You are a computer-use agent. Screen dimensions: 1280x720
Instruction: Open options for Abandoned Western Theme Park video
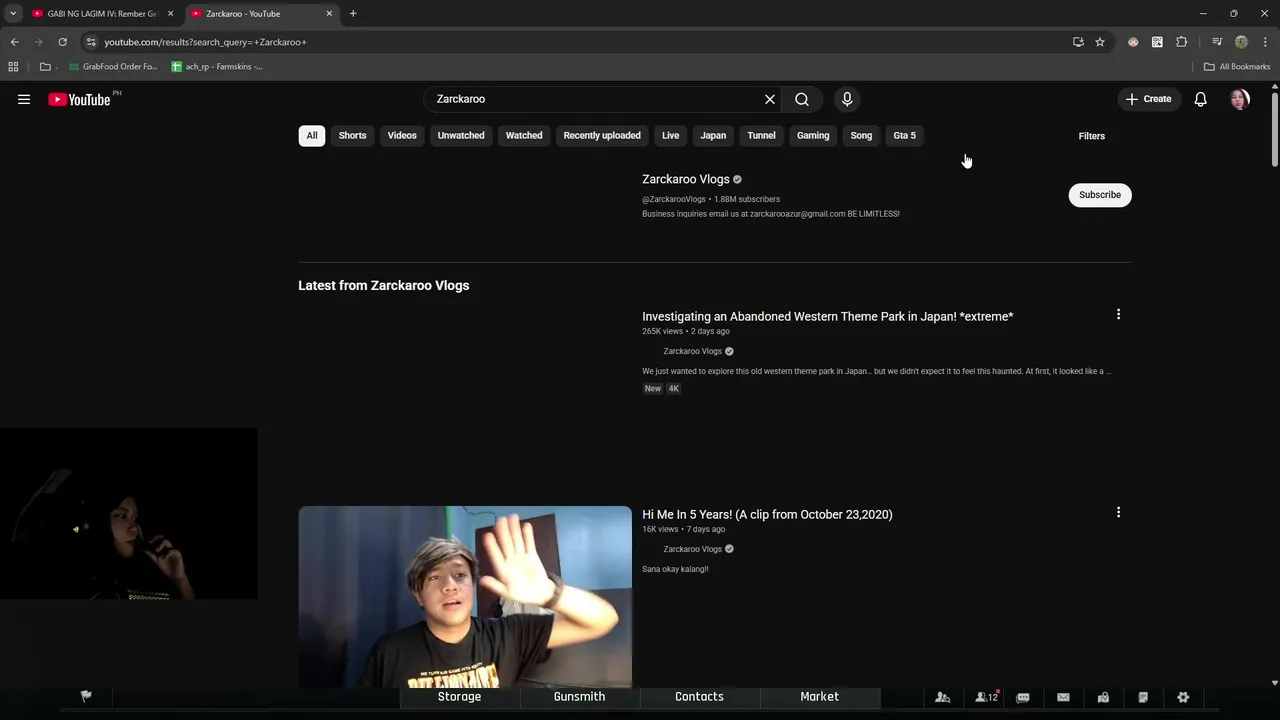tap(1118, 315)
